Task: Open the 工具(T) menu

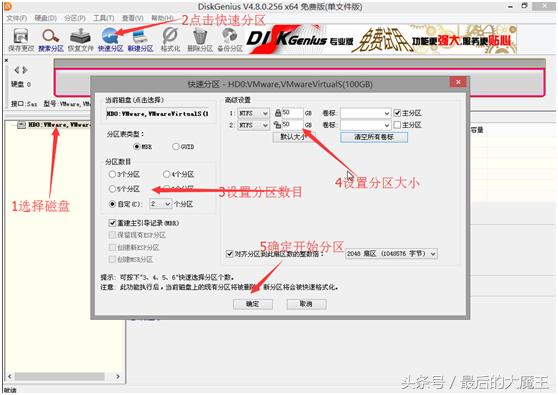Action: [104, 18]
